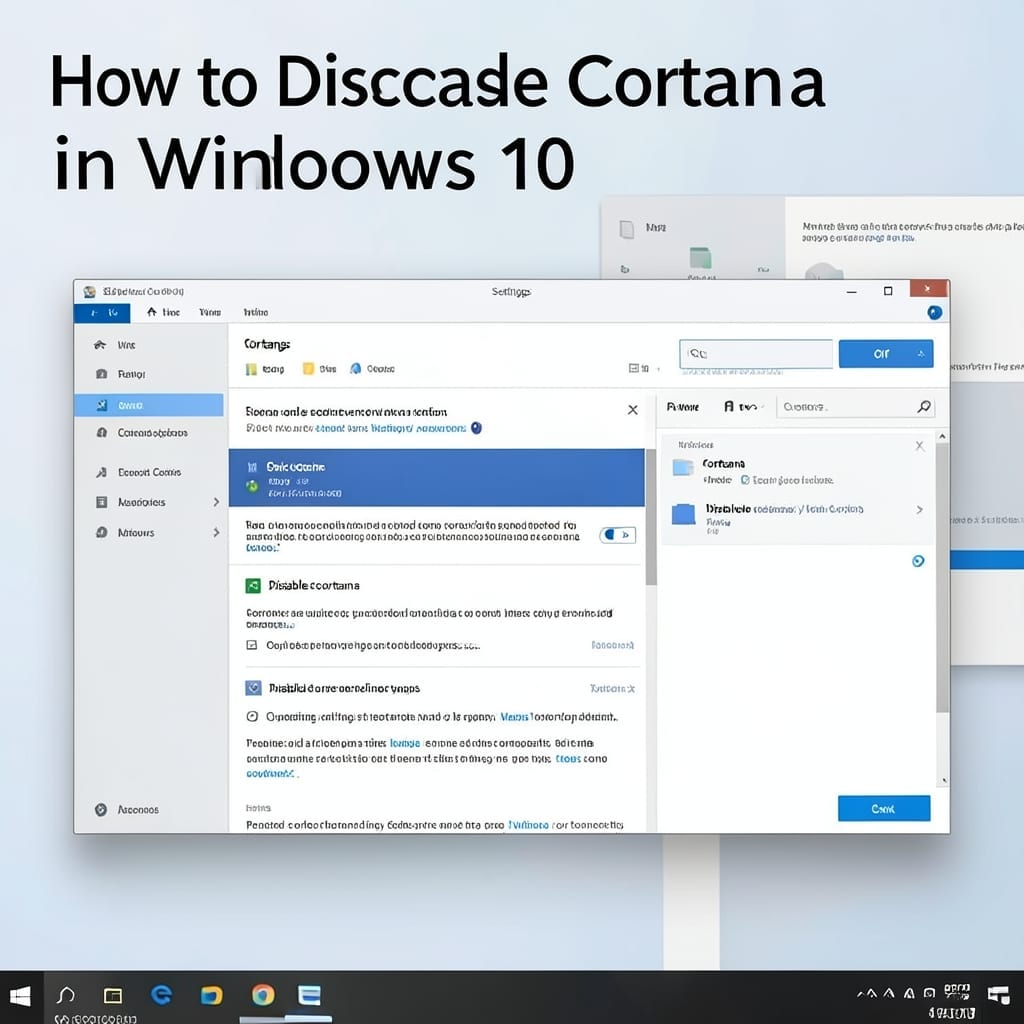The width and height of the screenshot is (1024, 1024).
Task: Tick small checkbox under Cortana result
Action: [x=745, y=480]
